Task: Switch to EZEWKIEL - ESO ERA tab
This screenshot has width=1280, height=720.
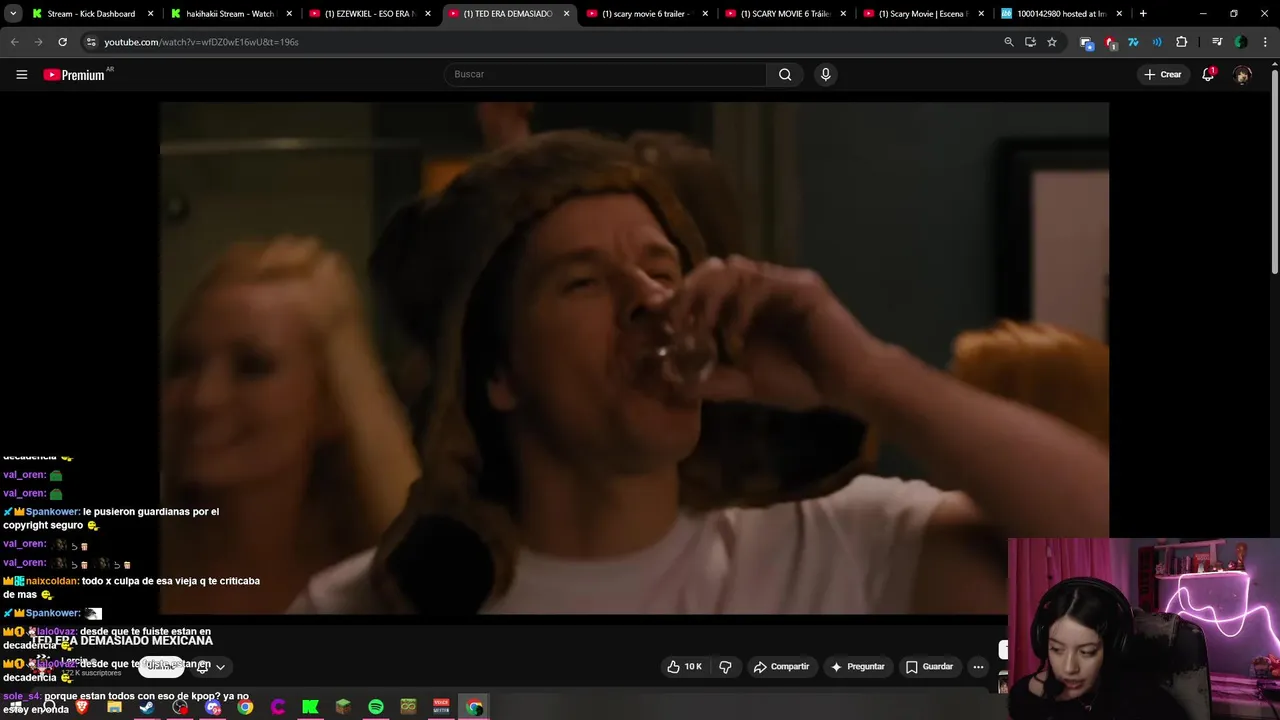Action: pos(368,14)
